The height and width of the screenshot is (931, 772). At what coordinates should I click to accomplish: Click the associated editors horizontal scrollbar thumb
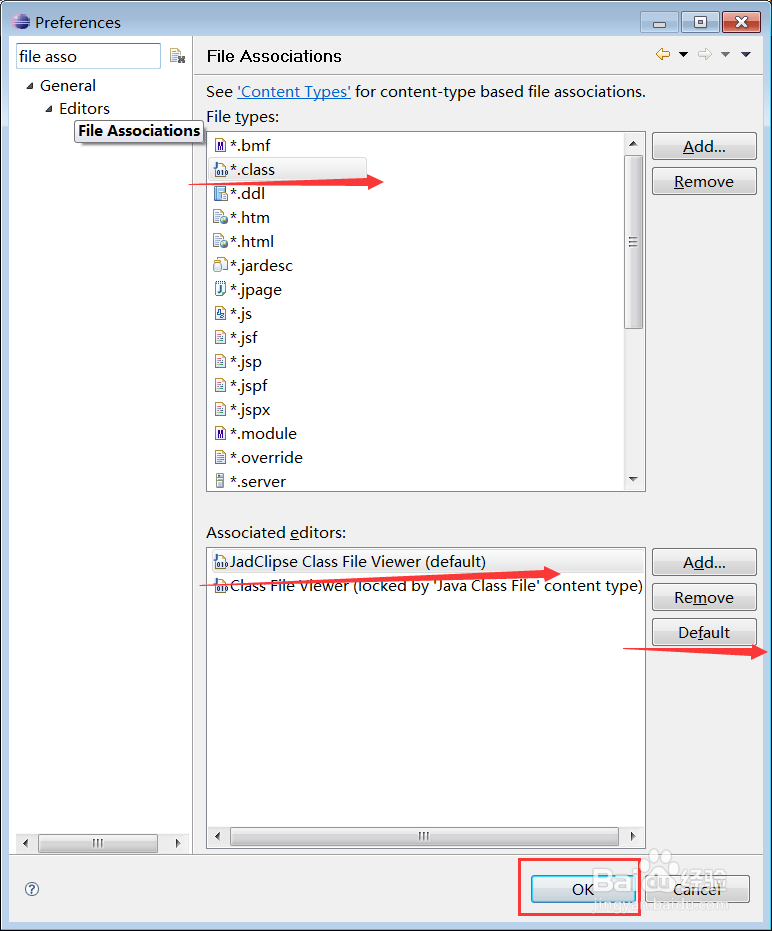[x=424, y=836]
